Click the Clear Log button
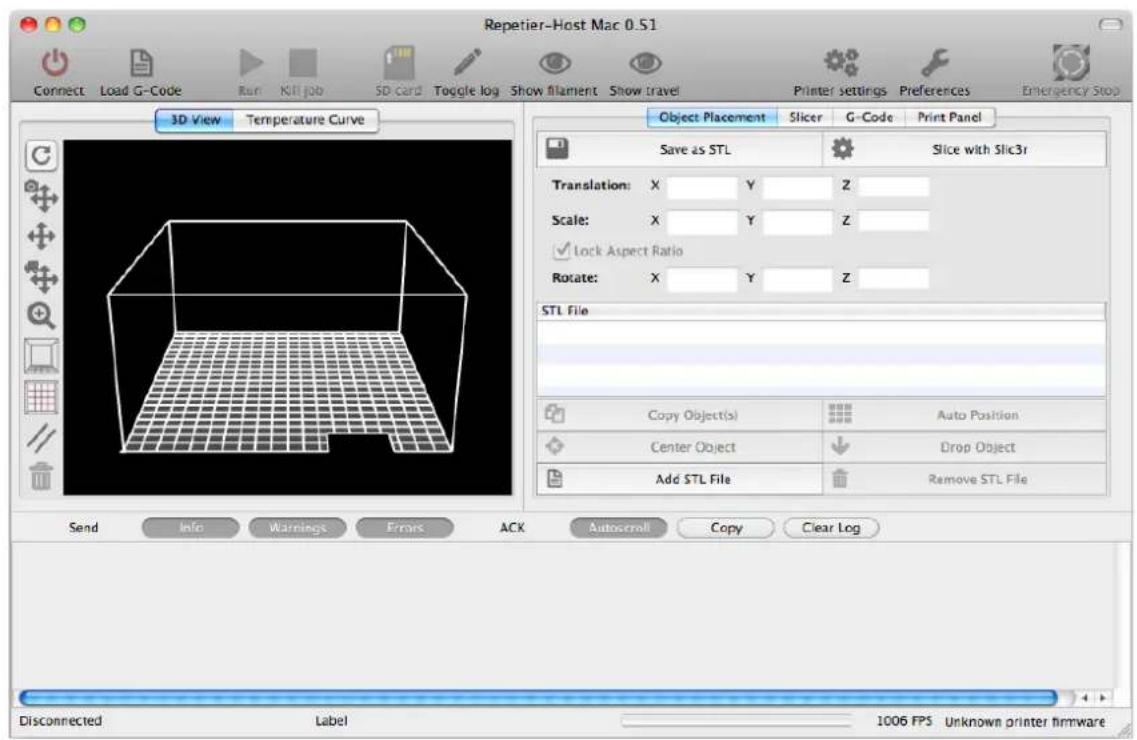 pyautogui.click(x=831, y=528)
